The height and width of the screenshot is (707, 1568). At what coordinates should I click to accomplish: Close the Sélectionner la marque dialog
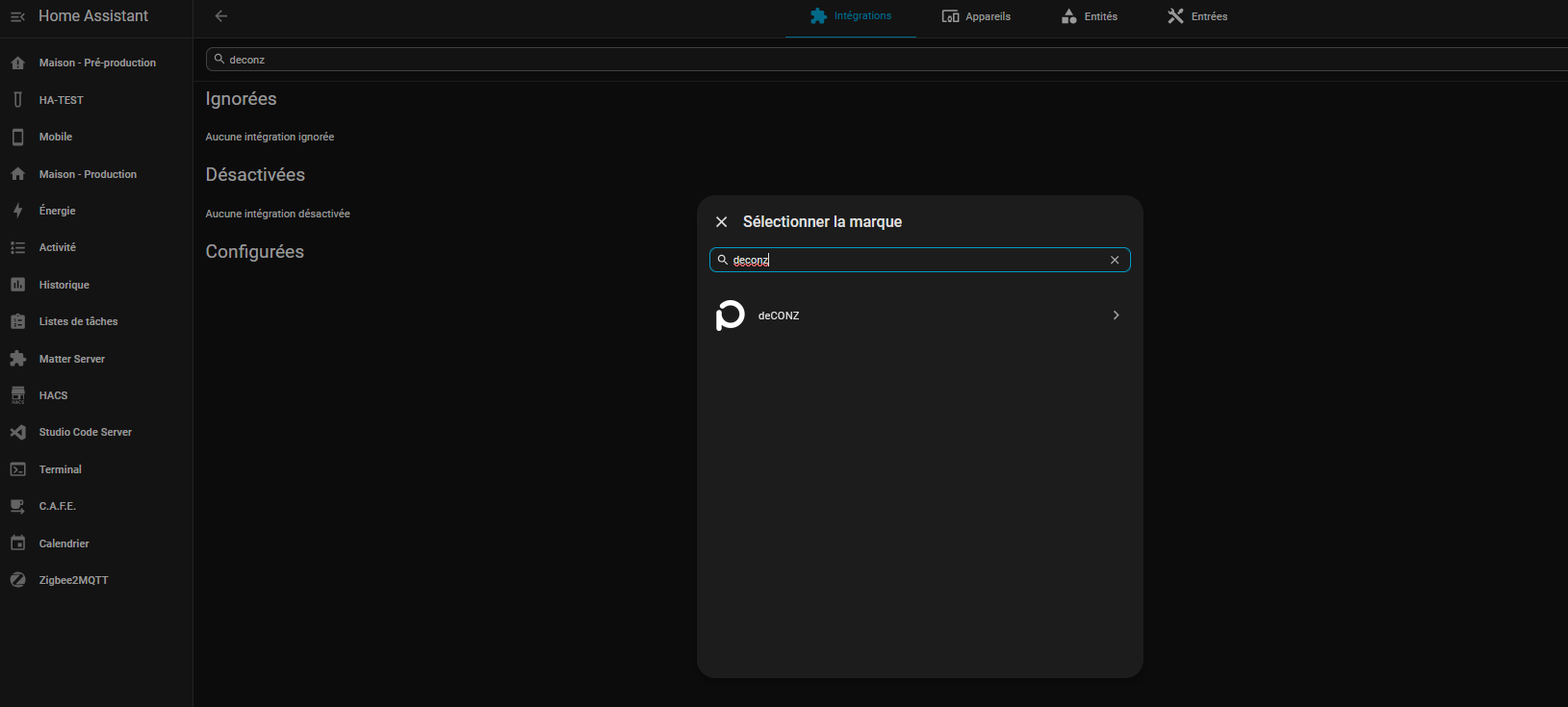(x=721, y=222)
